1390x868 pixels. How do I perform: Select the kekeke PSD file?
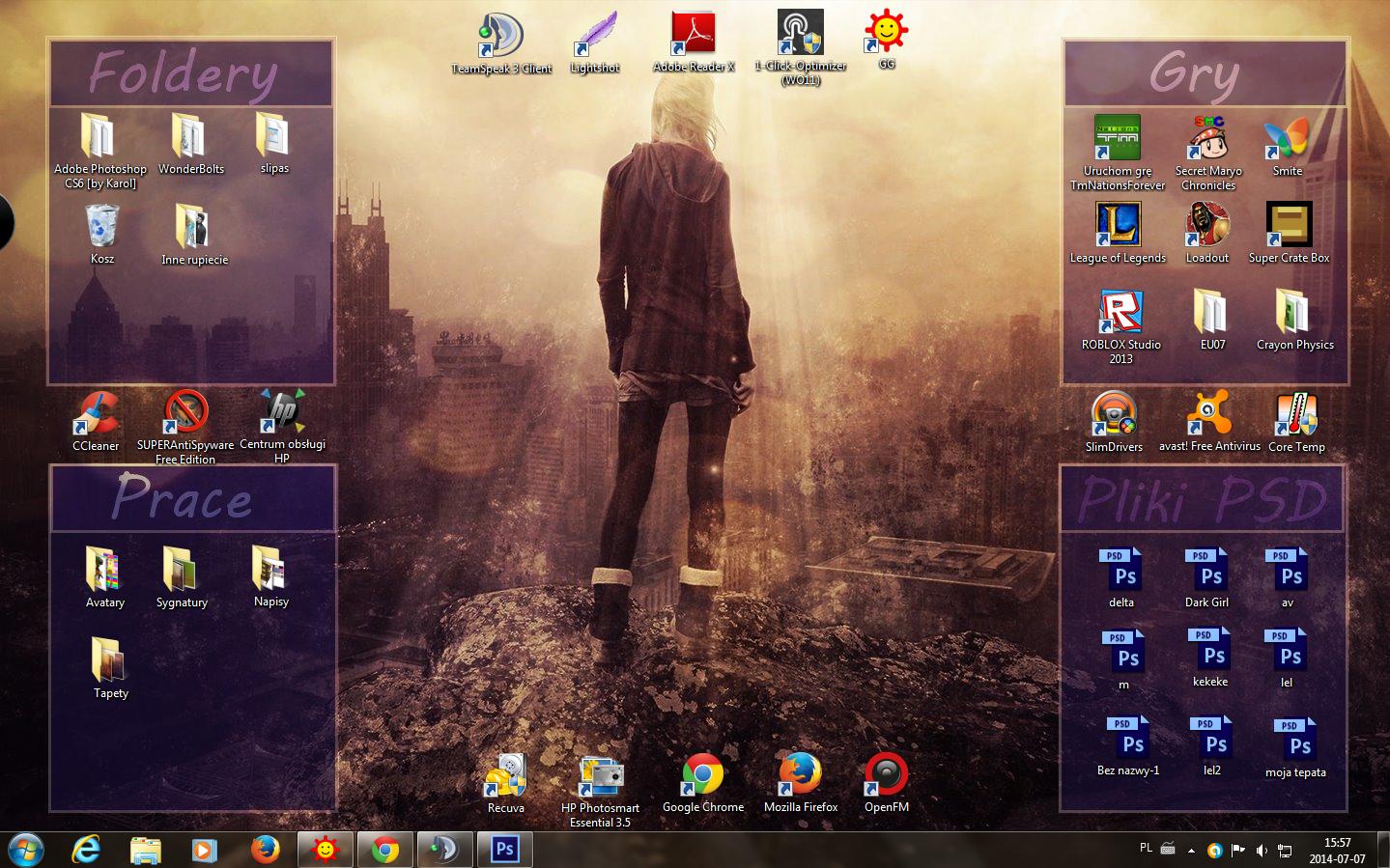tap(1210, 657)
